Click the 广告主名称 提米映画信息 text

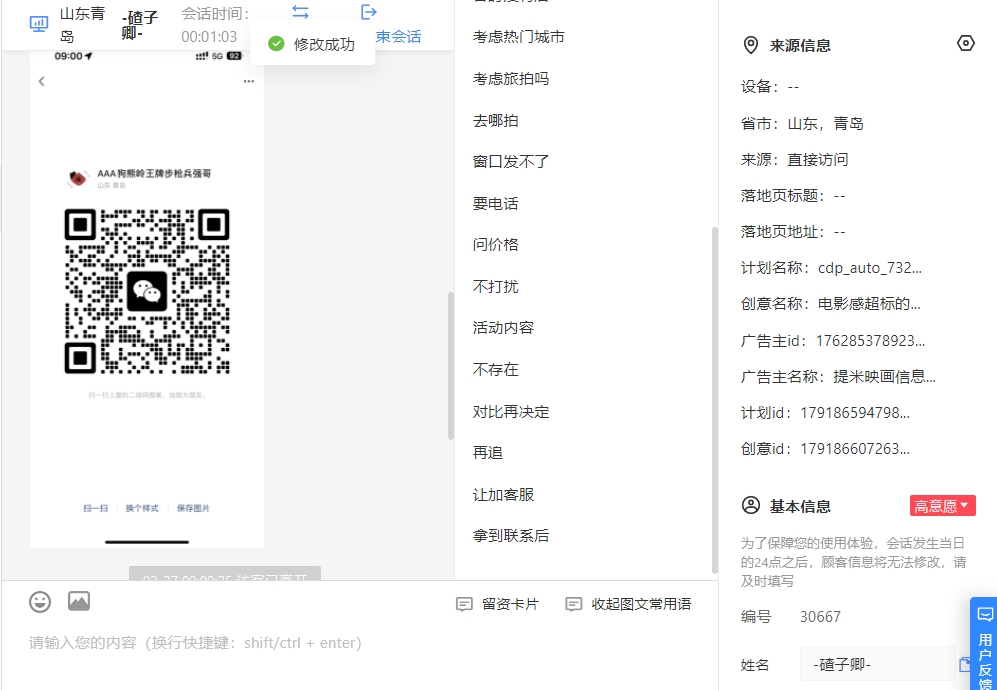coord(884,376)
